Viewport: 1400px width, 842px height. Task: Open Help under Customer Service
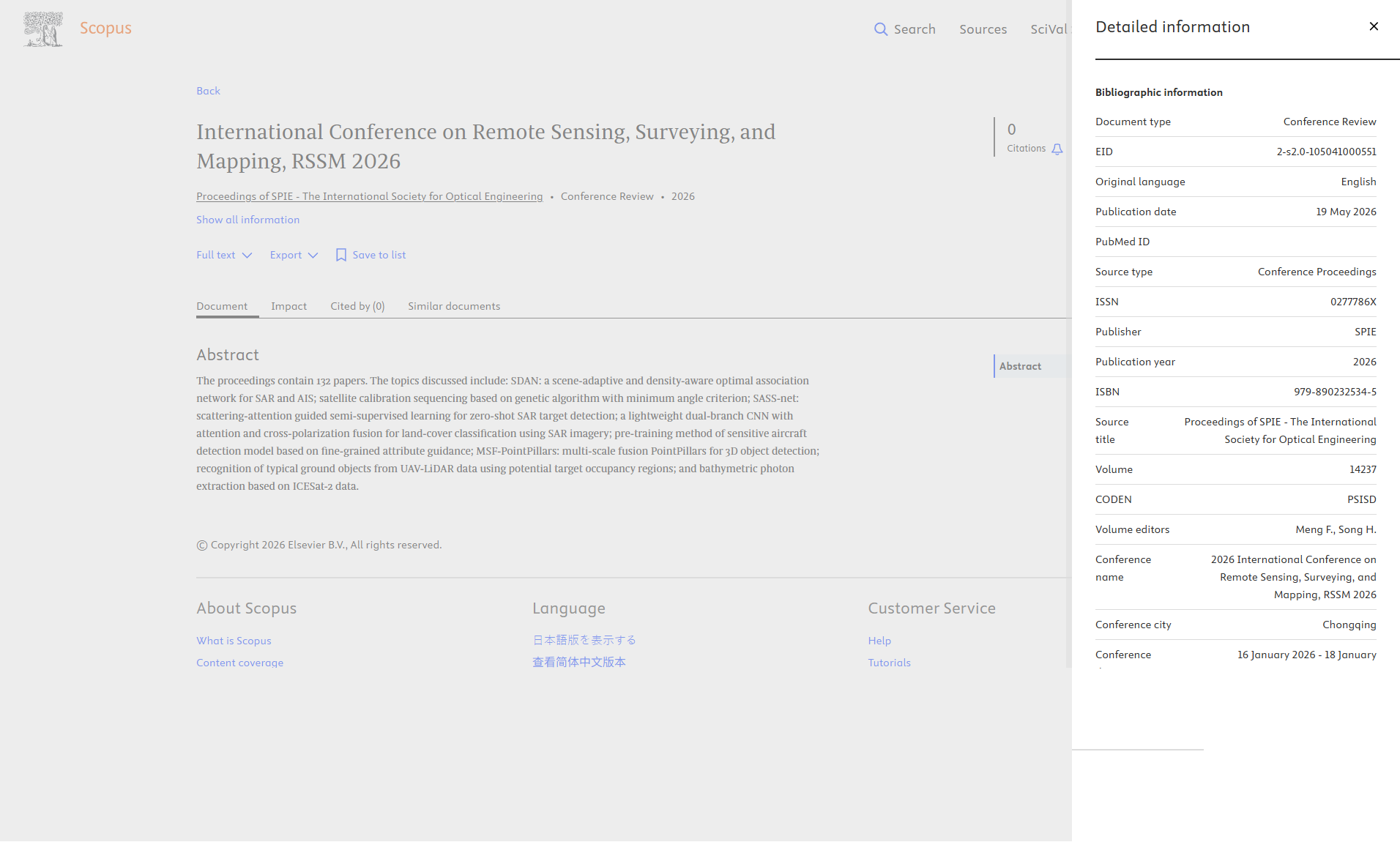click(879, 641)
